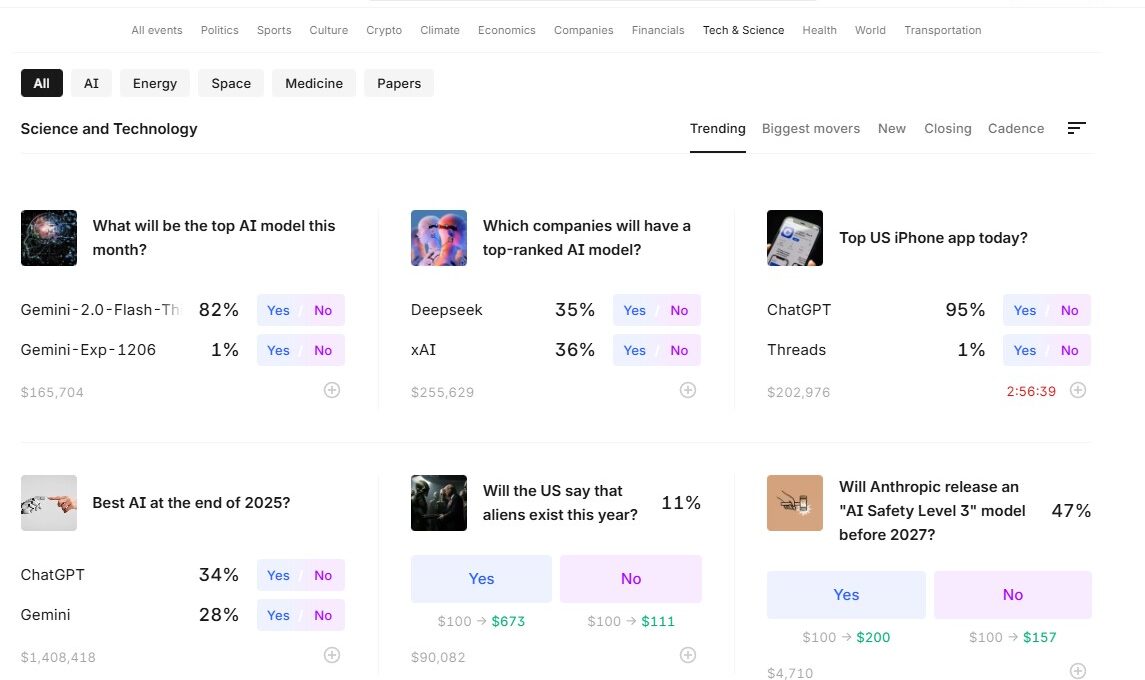Go to Sports category
This screenshot has width=1145, height=680.
pos(274,30)
